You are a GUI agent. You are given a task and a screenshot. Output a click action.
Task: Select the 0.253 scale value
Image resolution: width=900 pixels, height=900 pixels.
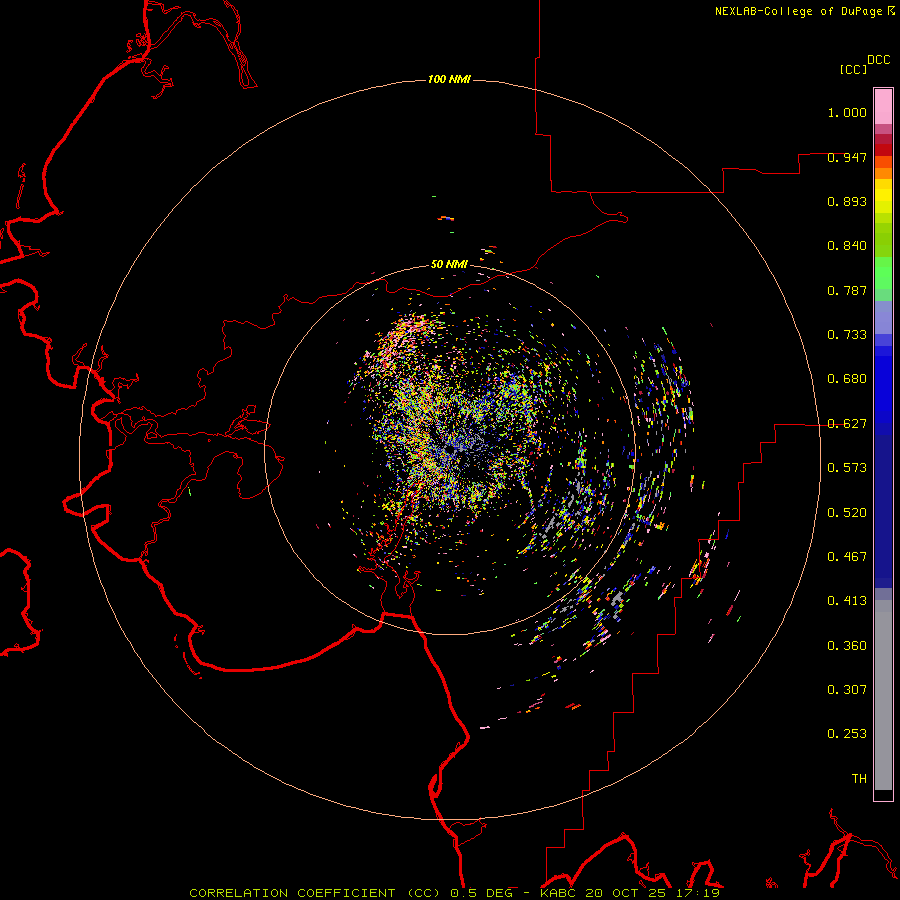point(847,734)
